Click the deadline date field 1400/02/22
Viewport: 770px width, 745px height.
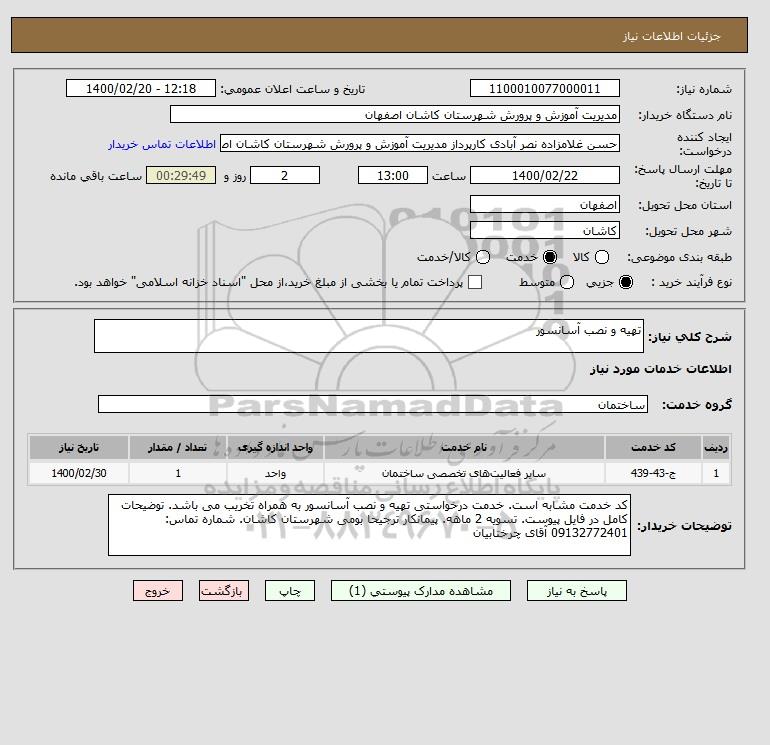(545, 175)
